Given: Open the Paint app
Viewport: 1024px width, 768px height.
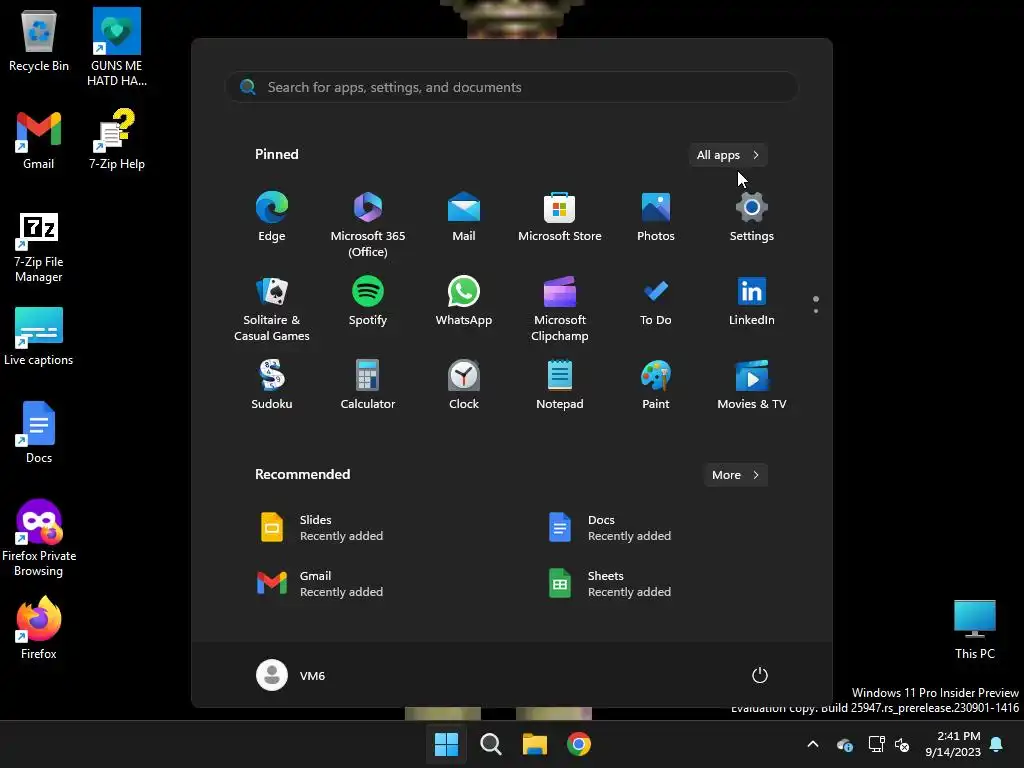Looking at the screenshot, I should coord(656,385).
